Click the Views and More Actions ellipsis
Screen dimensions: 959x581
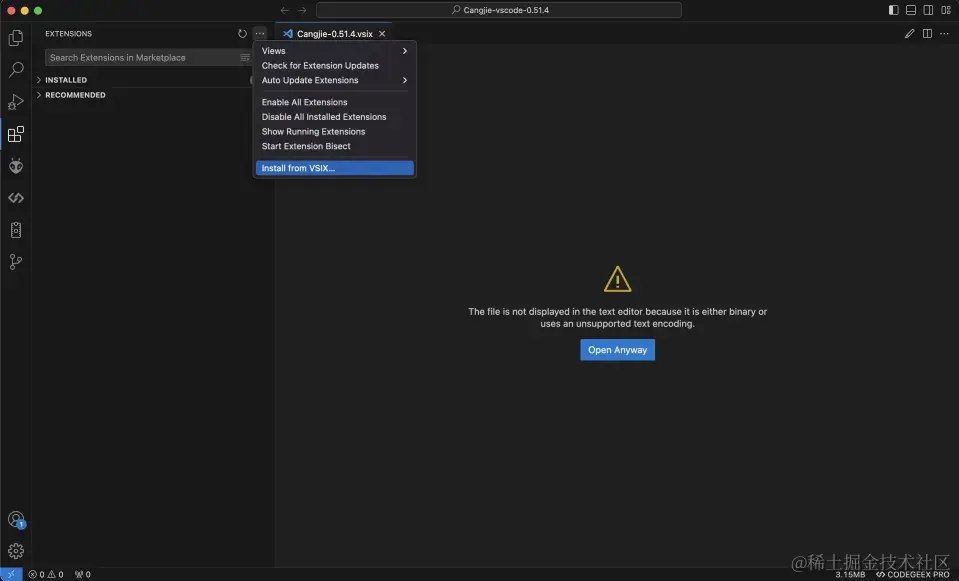click(260, 34)
